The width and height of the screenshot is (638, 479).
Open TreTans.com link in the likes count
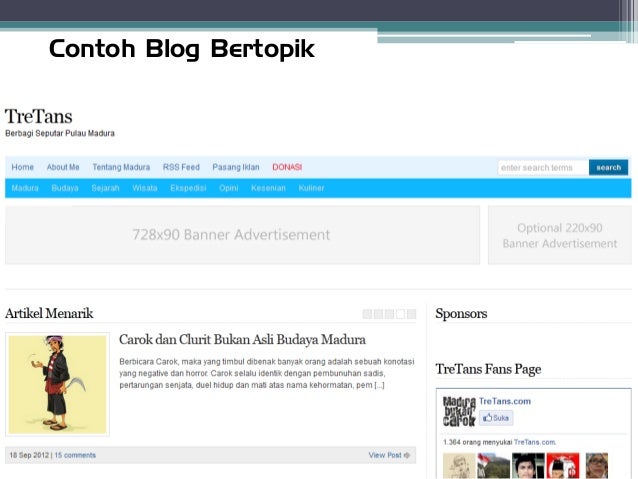[x=534, y=442]
